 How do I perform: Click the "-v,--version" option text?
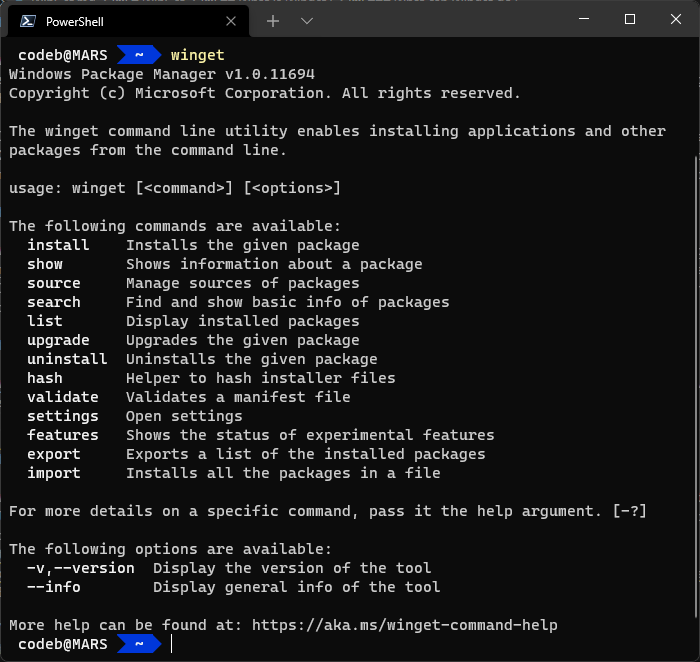point(80,568)
